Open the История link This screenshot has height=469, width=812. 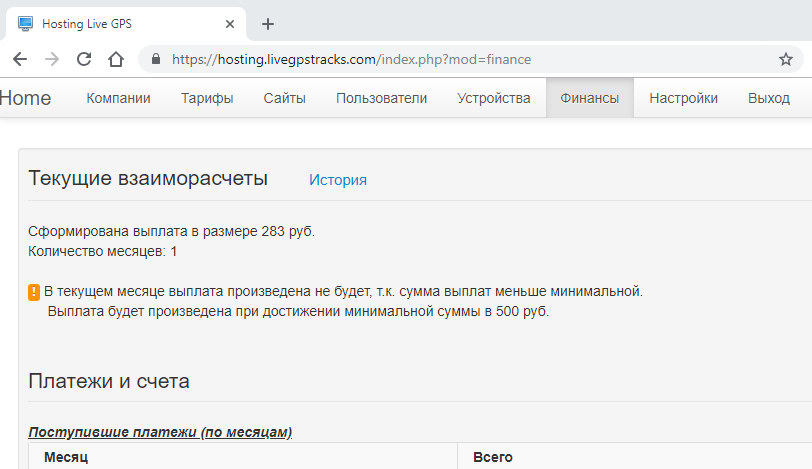point(337,180)
